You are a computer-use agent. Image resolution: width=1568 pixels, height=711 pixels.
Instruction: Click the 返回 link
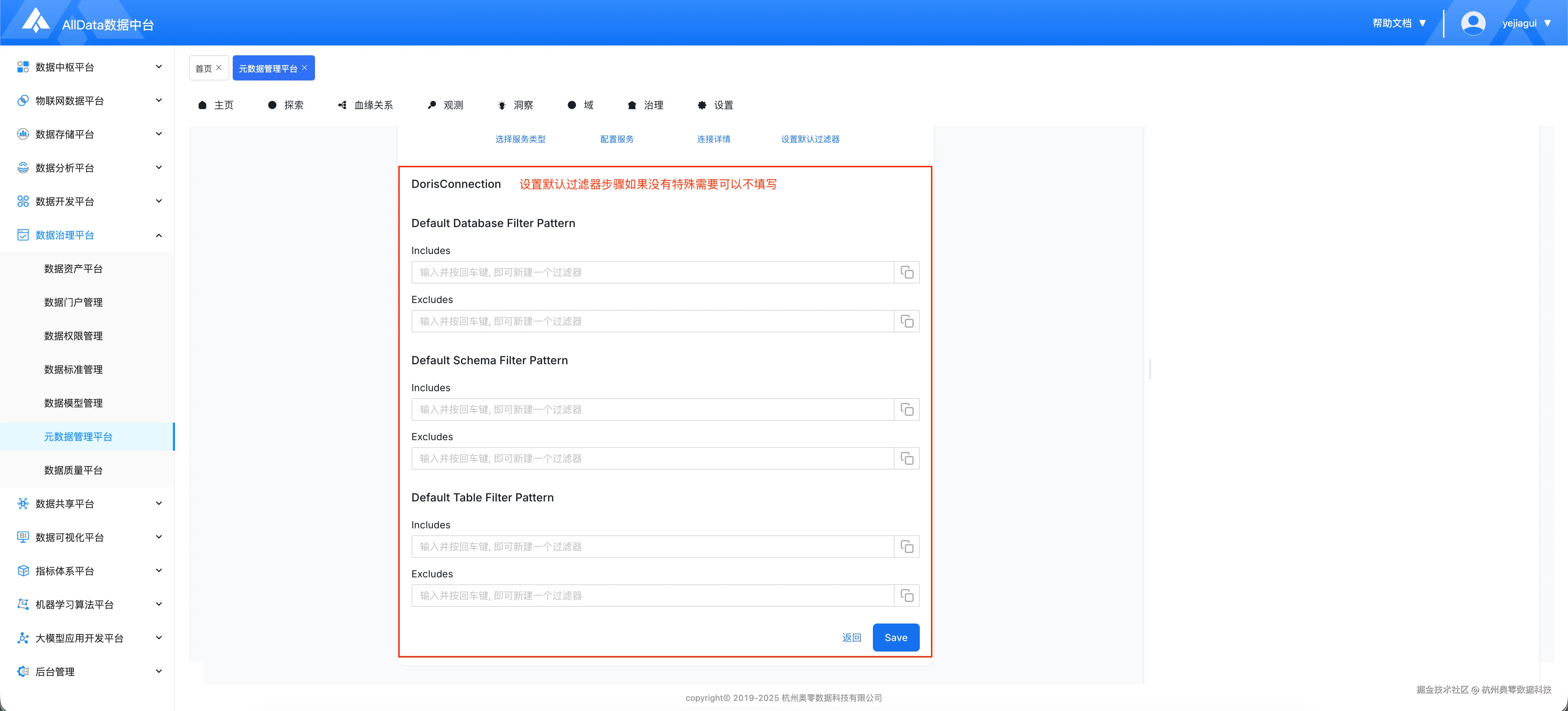pyautogui.click(x=852, y=637)
